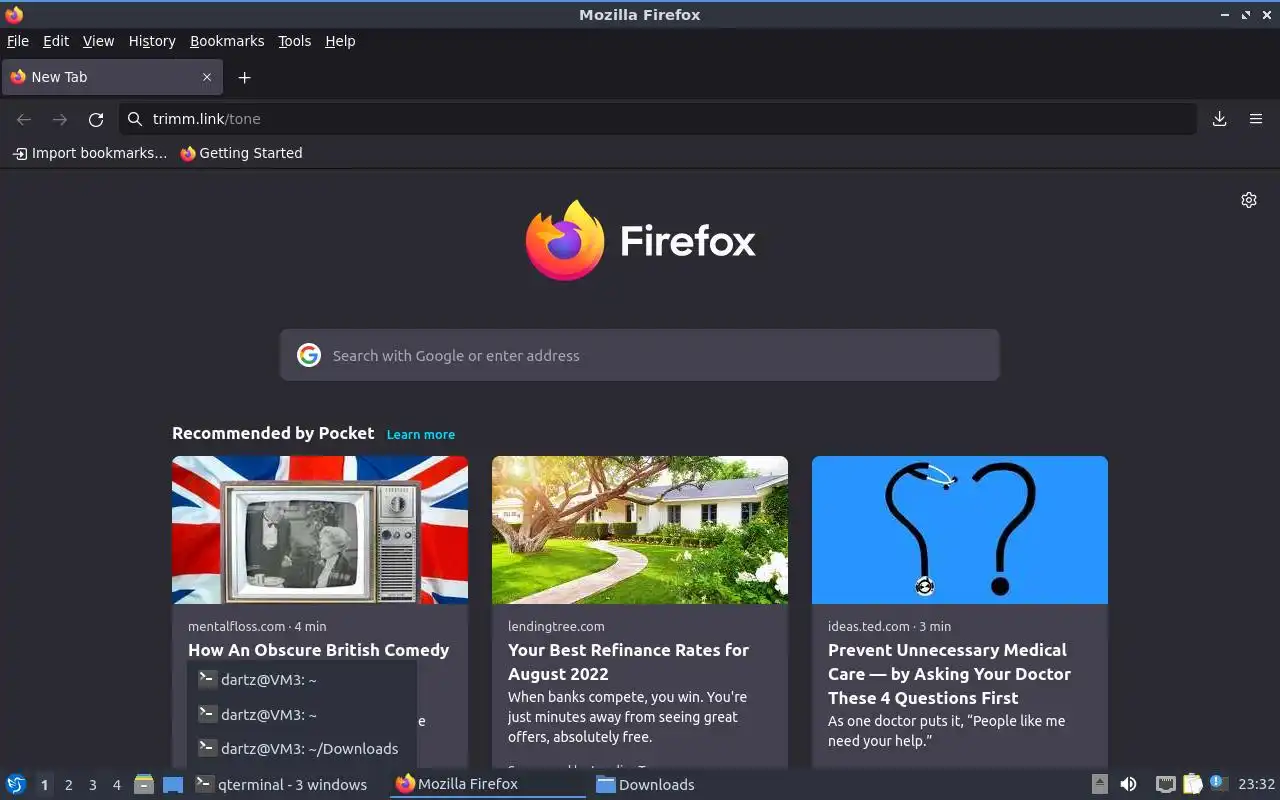1280x800 pixels.
Task: Launch file manager from taskbar quicklaunch
Action: pyautogui.click(x=144, y=785)
